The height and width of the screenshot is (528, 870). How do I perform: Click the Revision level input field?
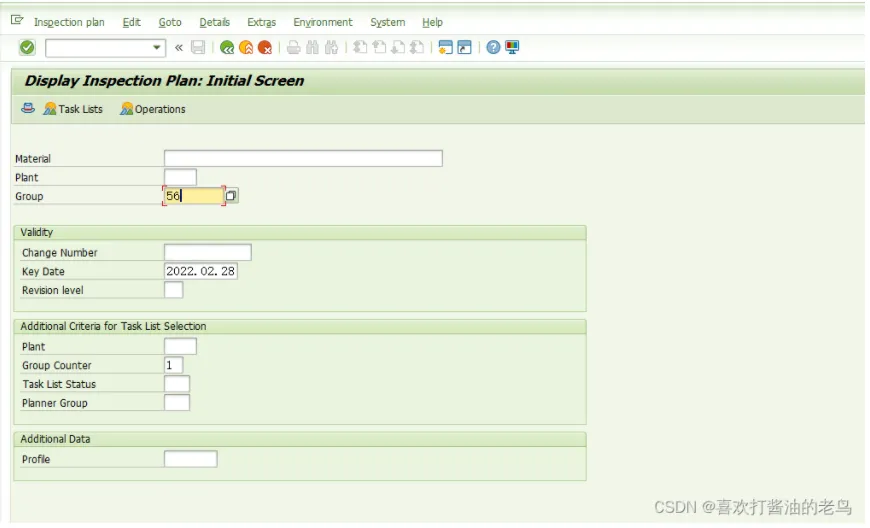pos(174,290)
